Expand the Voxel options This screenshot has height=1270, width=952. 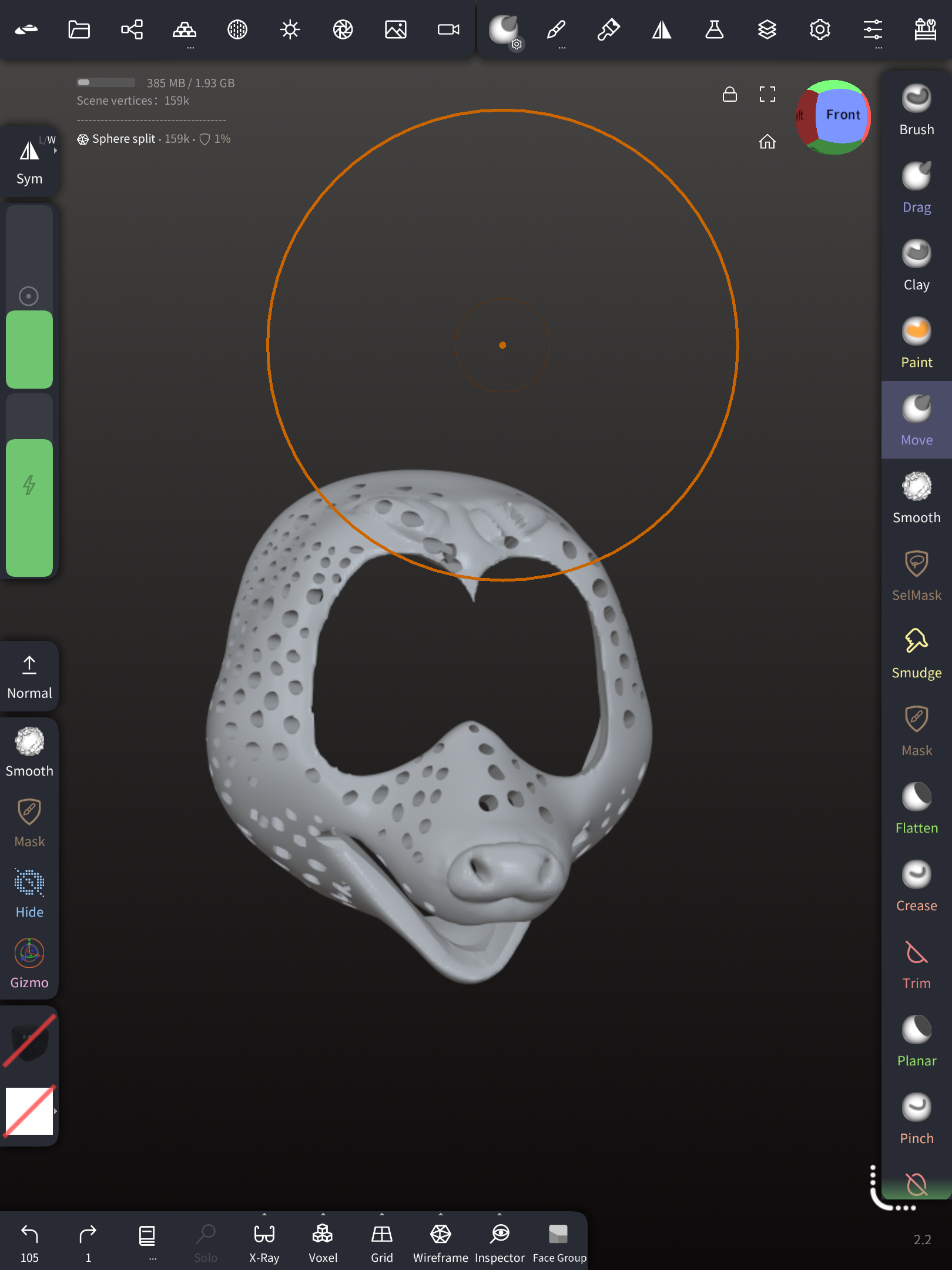[x=323, y=1214]
